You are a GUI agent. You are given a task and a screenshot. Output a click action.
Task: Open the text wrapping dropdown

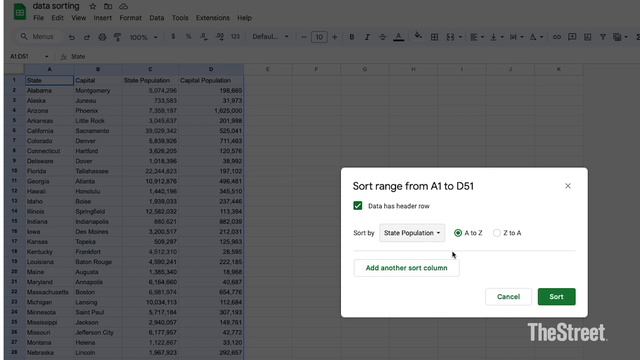[517, 37]
